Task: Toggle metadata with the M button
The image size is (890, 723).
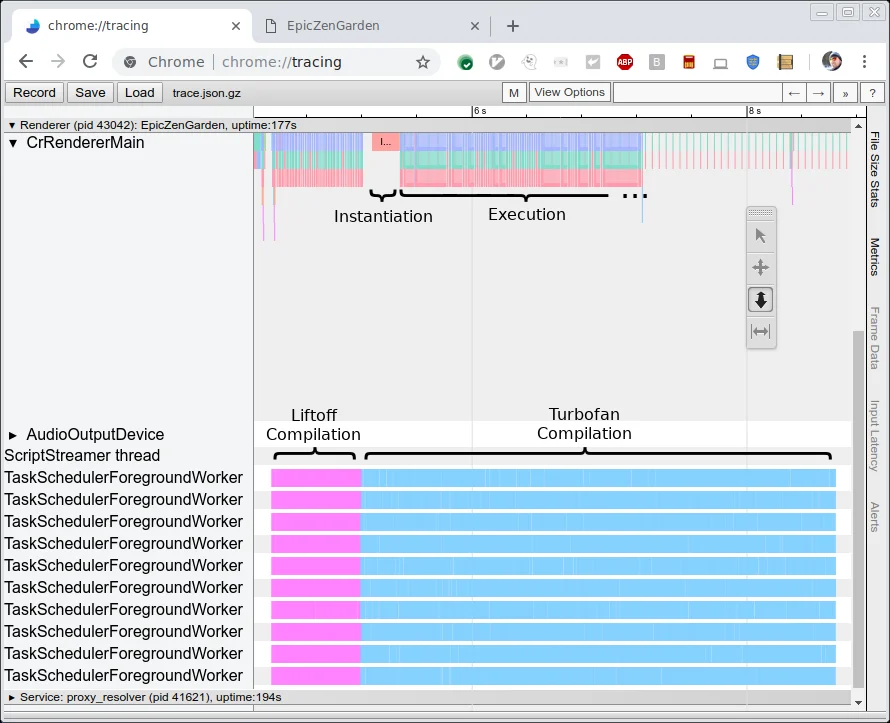Action: click(x=514, y=93)
